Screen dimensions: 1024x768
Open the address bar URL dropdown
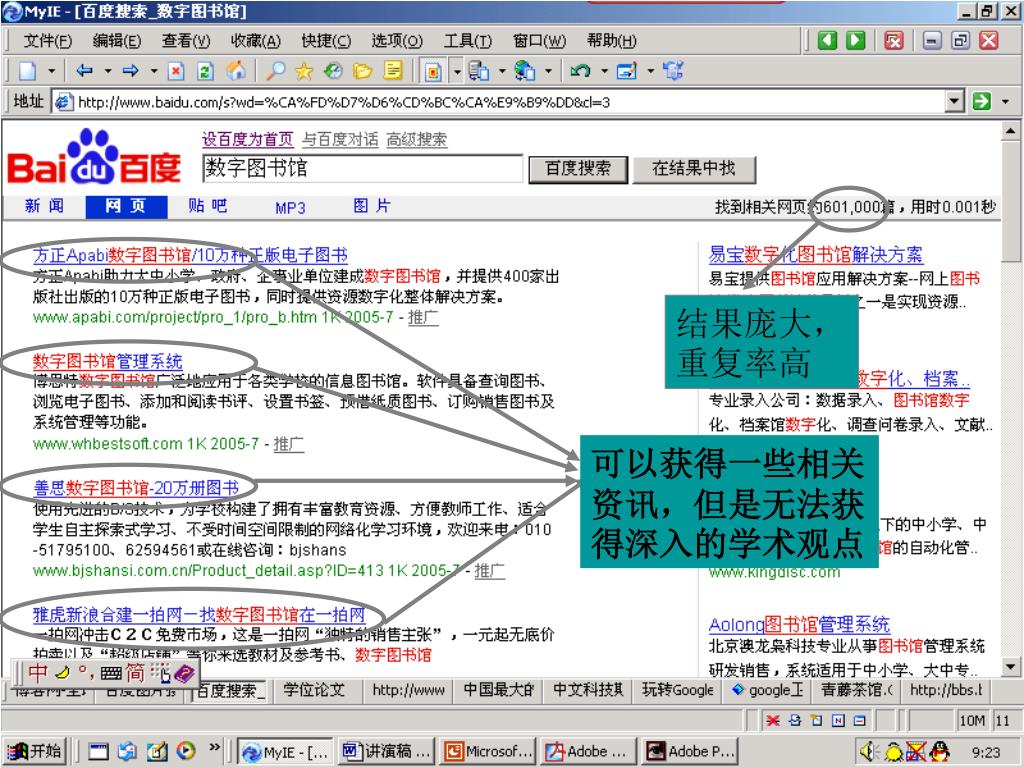point(955,101)
